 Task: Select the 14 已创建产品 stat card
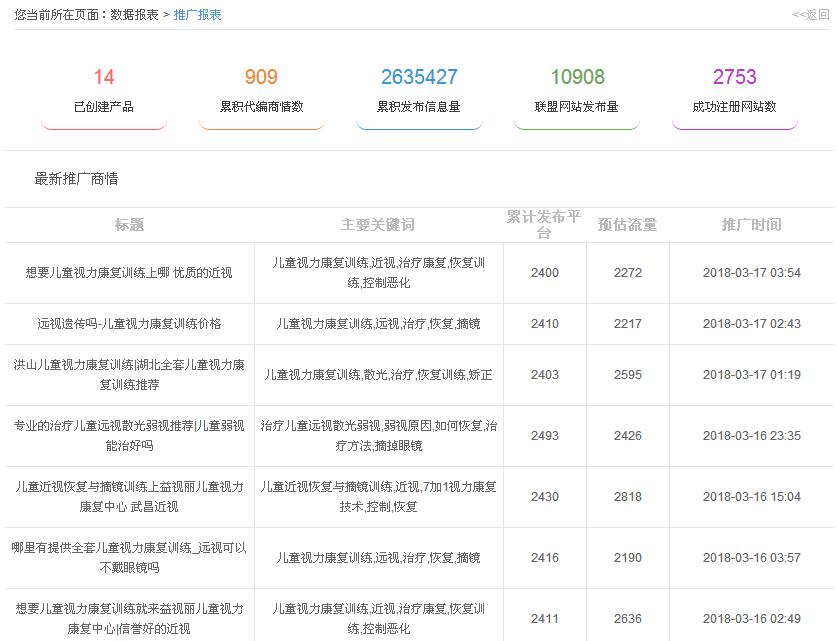pos(104,97)
